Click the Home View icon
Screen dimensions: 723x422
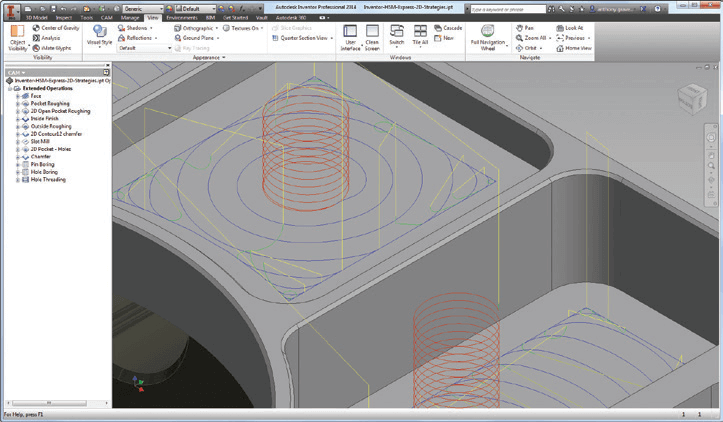coord(560,48)
